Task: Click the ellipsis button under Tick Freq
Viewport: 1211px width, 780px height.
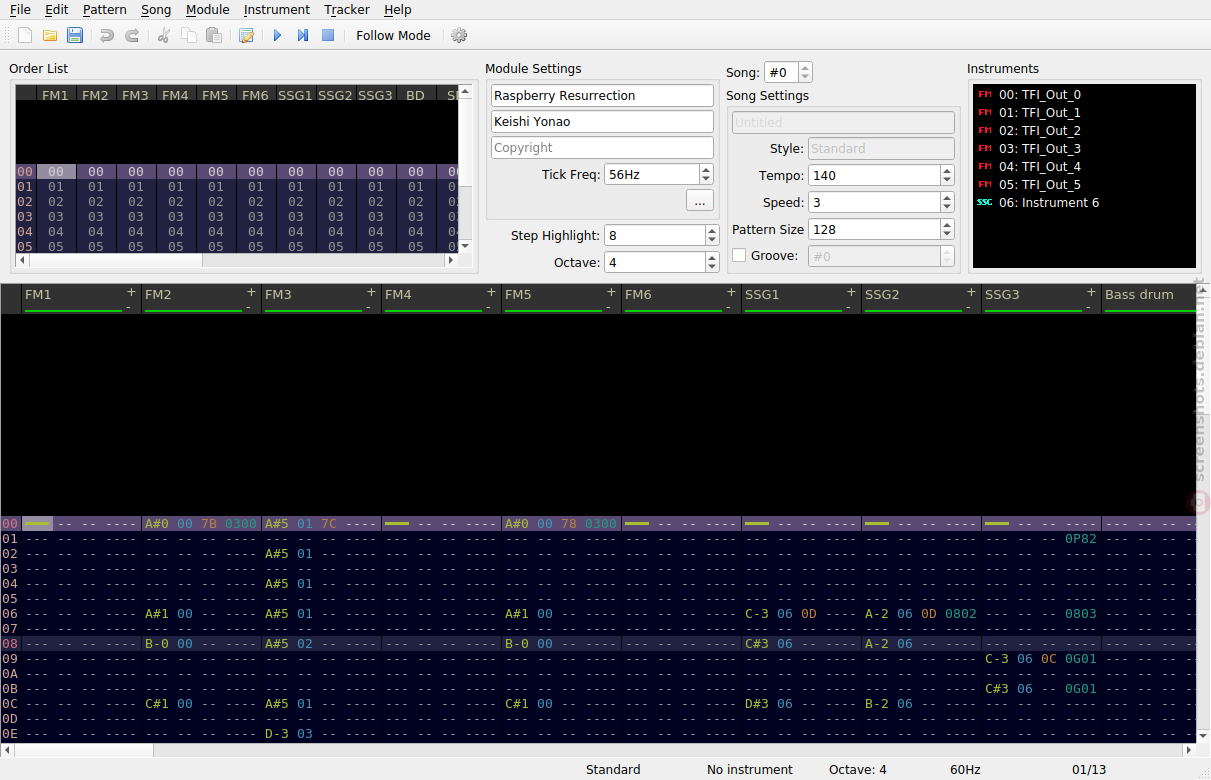Action: pos(700,201)
